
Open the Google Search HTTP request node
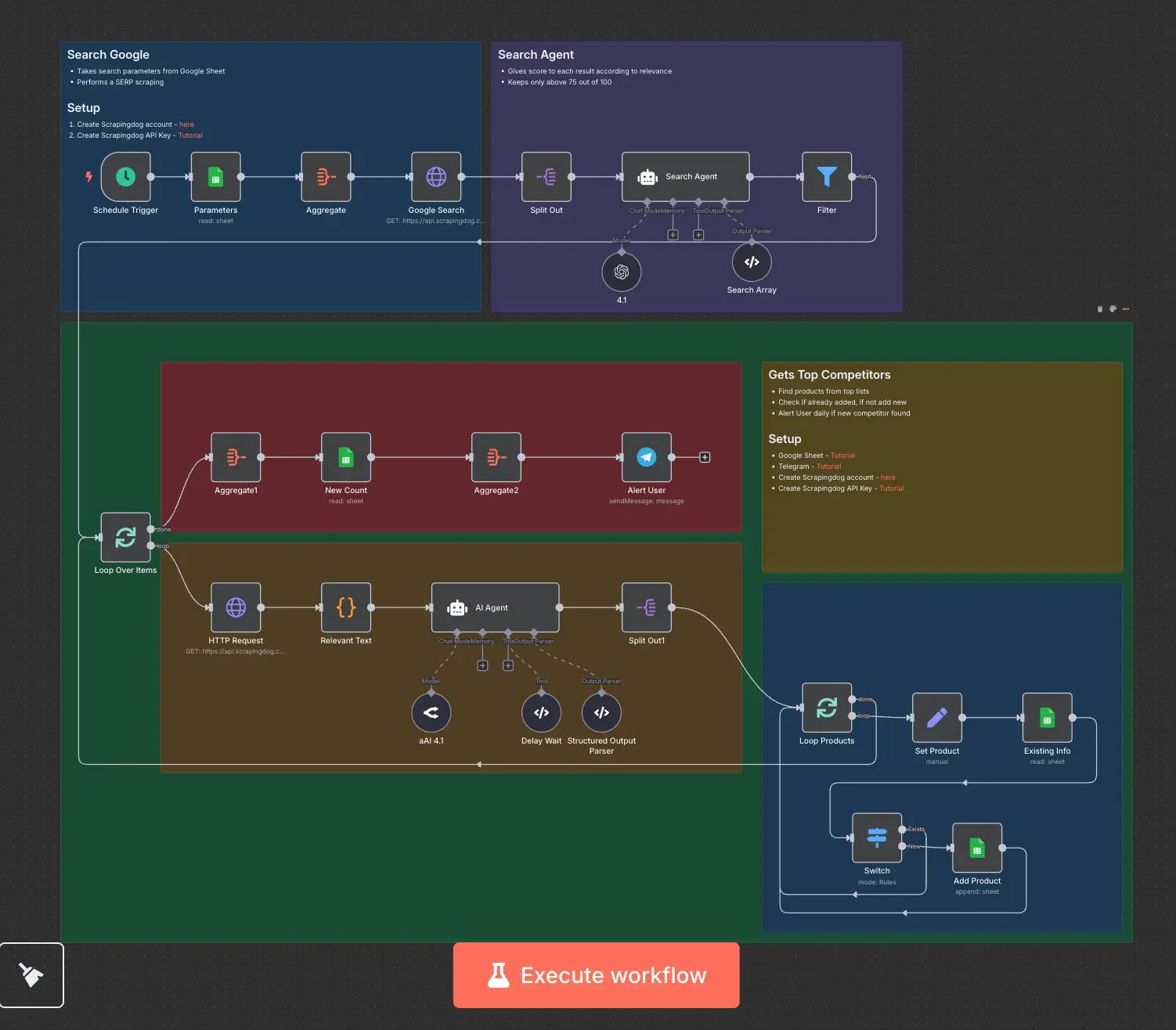[x=436, y=178]
